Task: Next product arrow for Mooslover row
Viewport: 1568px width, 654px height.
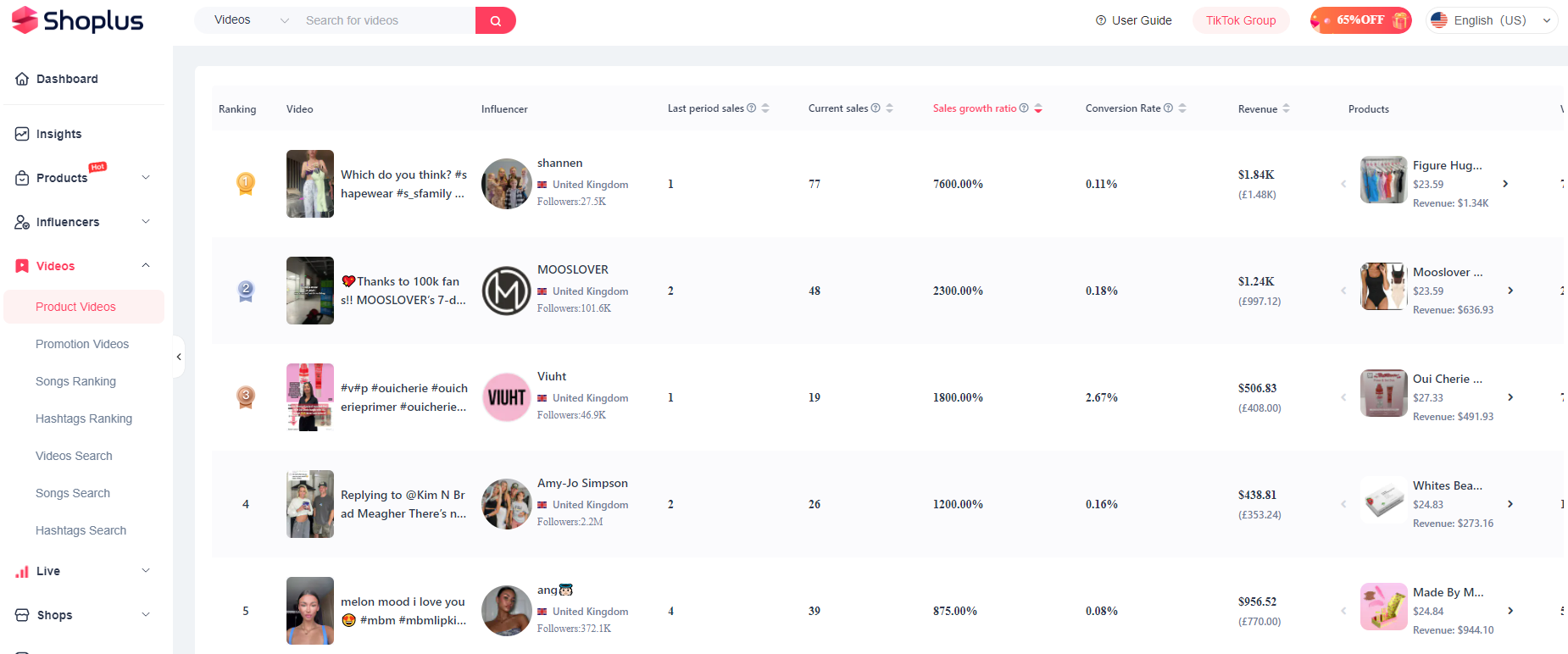Action: [x=1510, y=291]
